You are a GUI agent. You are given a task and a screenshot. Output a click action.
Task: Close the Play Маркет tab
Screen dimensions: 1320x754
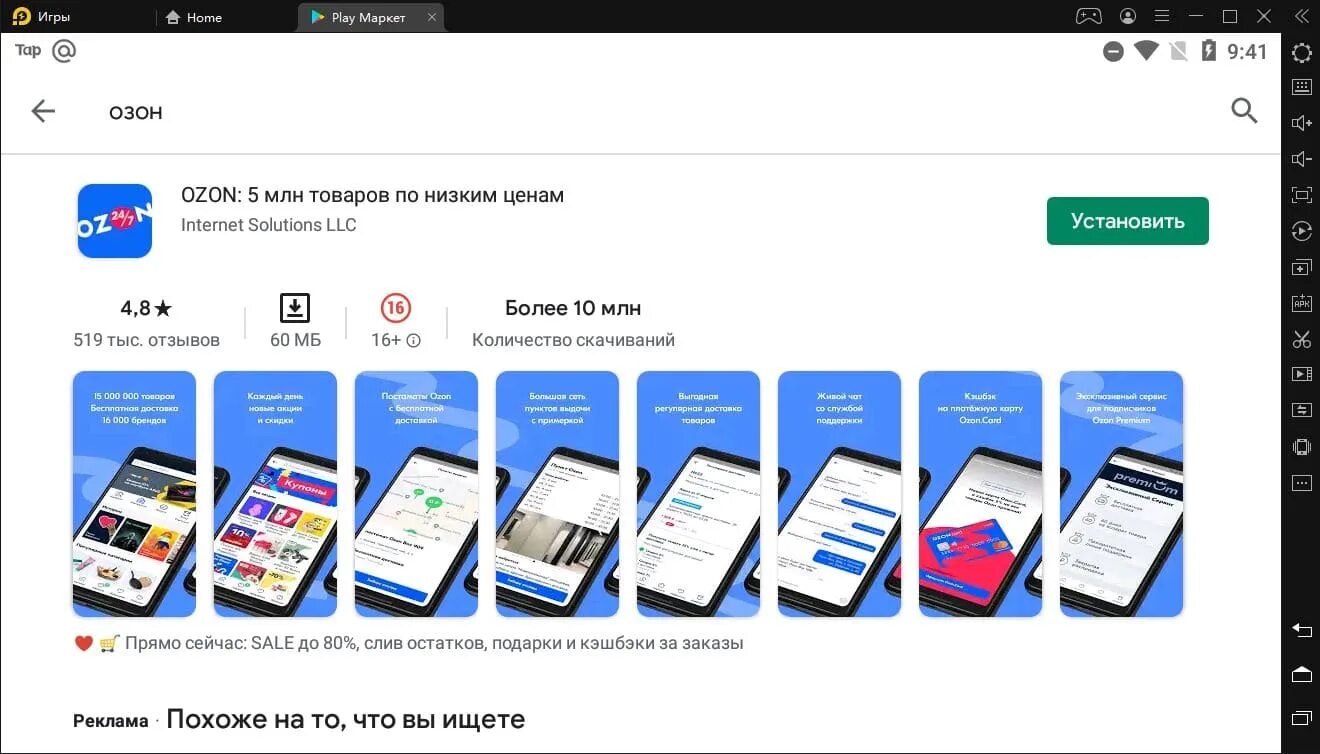431,17
